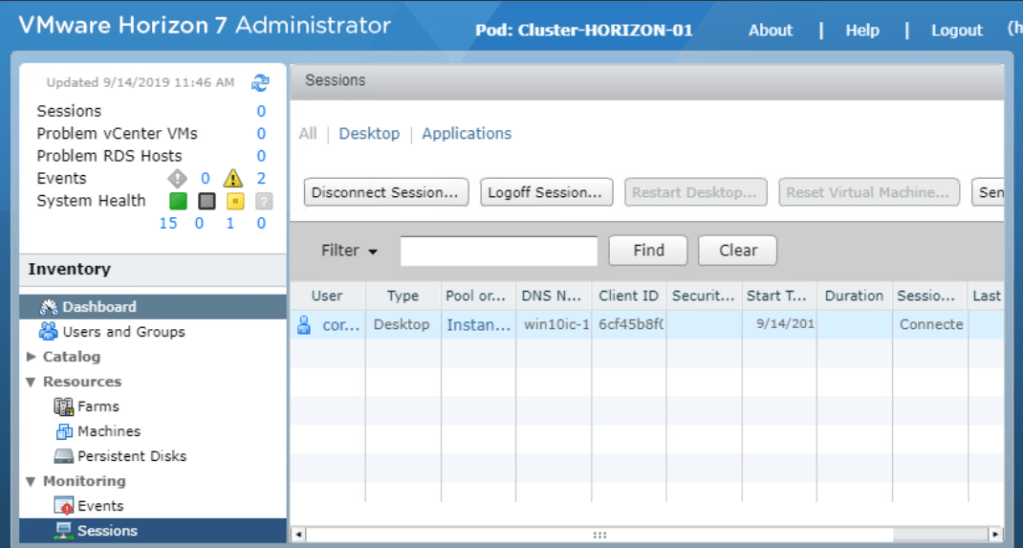Collapse the Monitoring tree section

31,482
